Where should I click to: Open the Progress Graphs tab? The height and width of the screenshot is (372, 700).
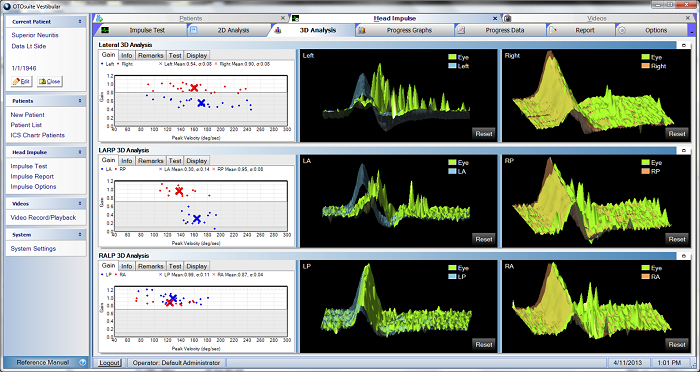[404, 30]
